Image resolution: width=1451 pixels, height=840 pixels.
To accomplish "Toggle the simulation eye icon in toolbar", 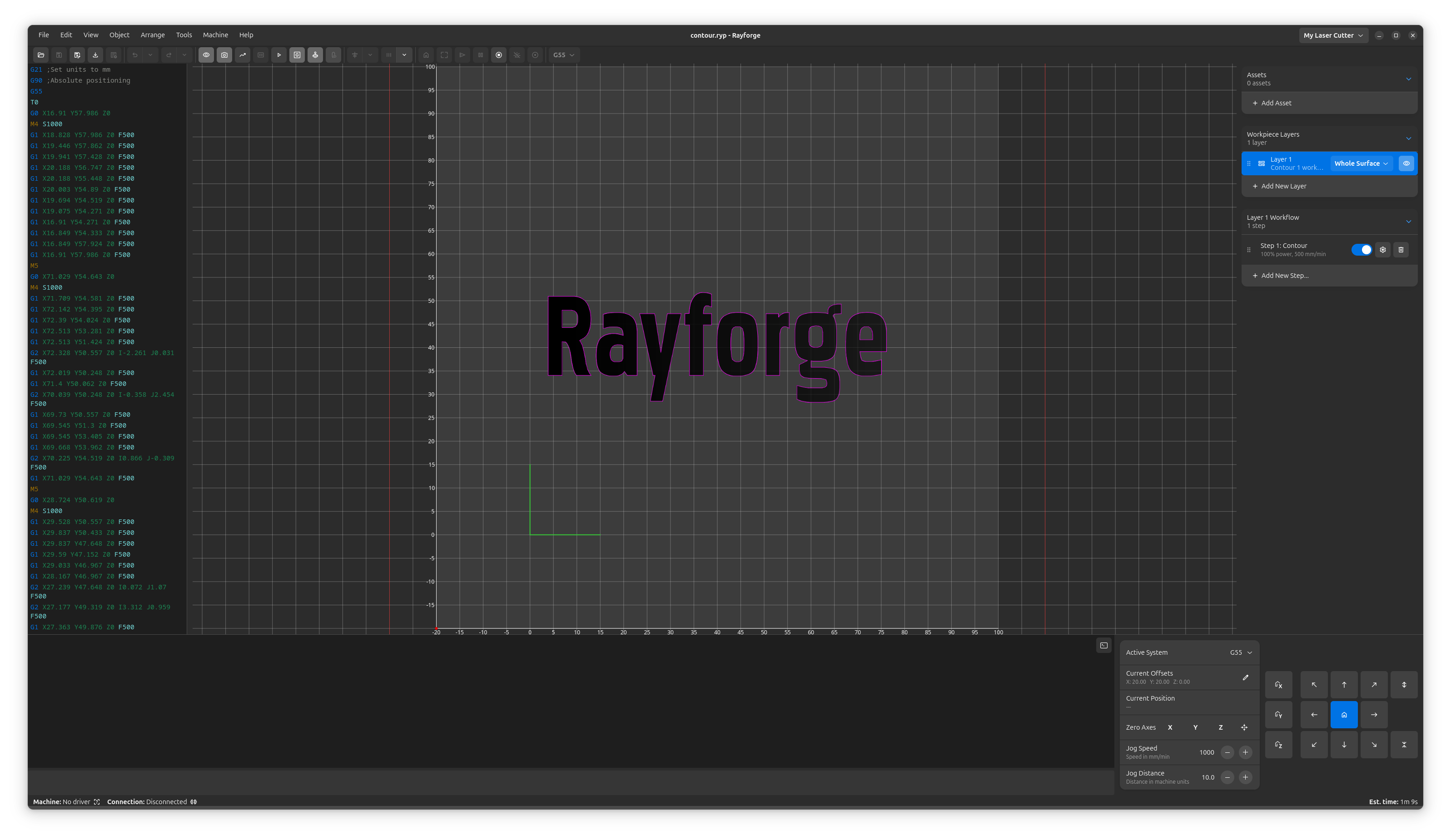I will tap(205, 54).
